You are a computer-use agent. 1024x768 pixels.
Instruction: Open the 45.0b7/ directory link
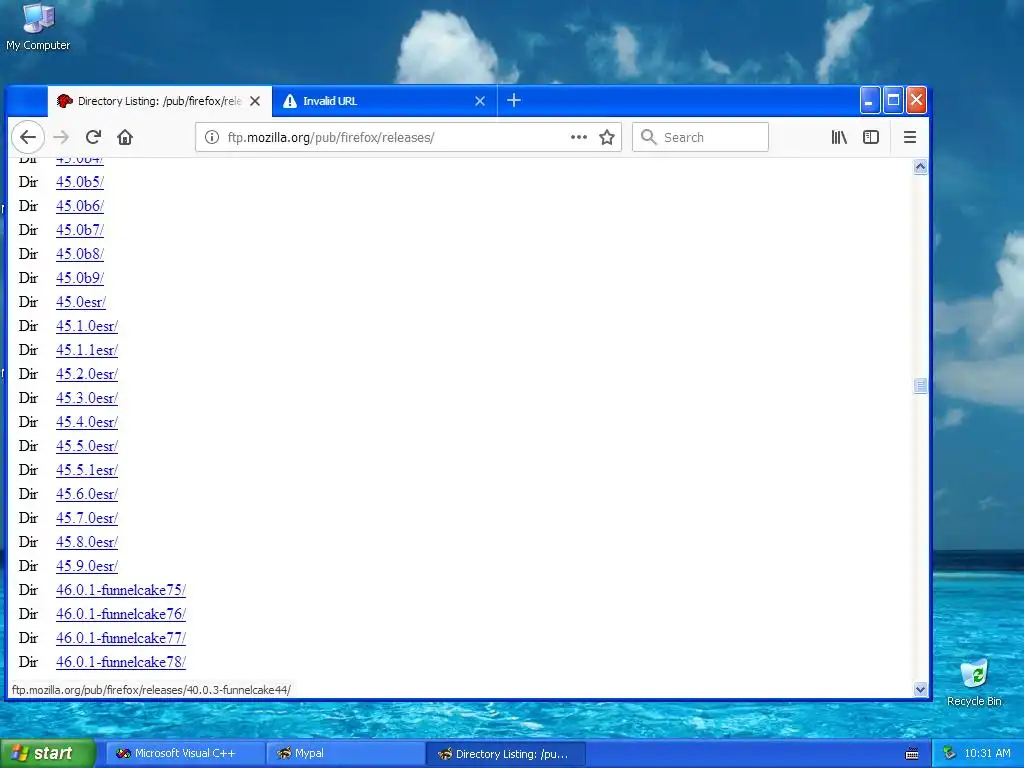(80, 230)
